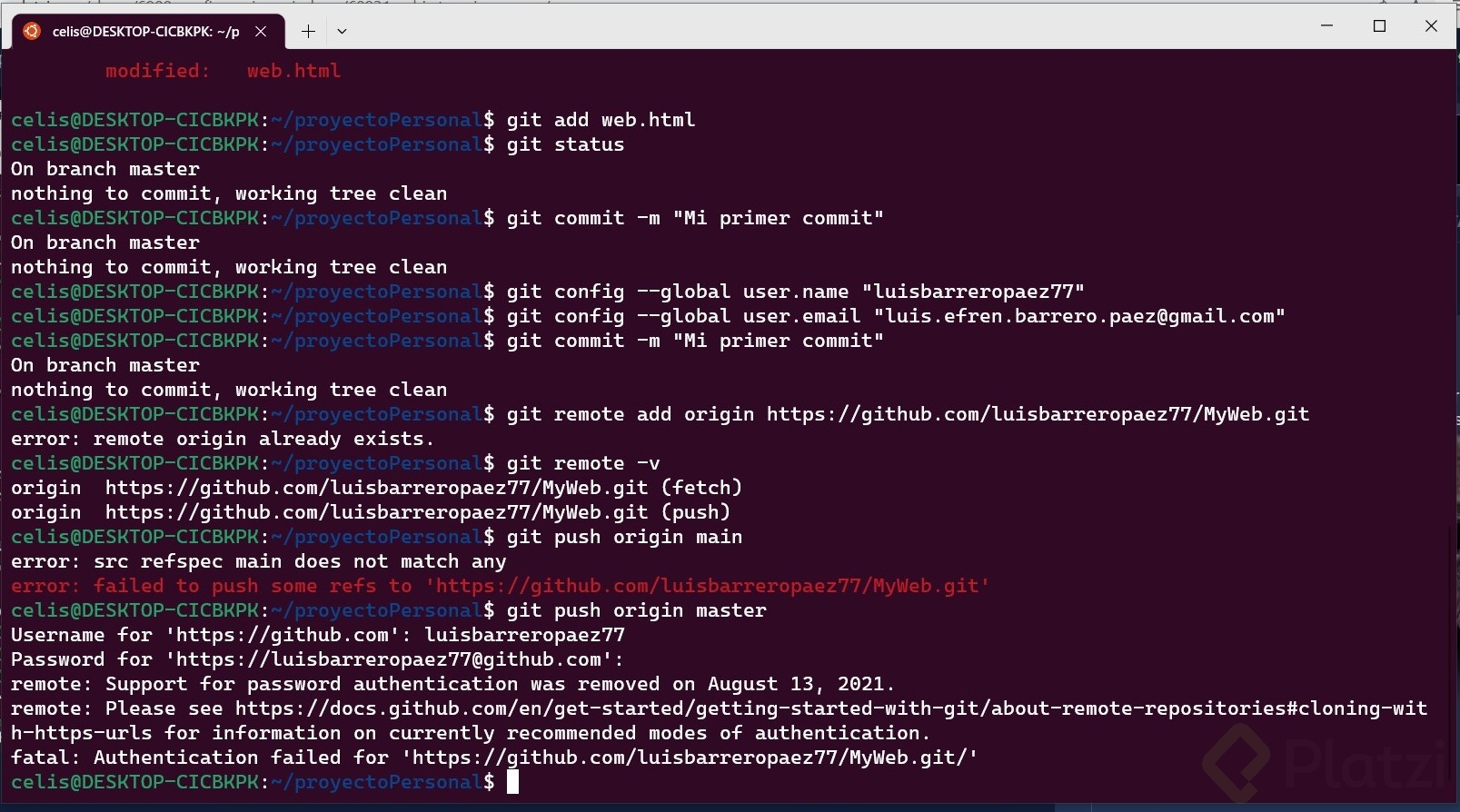The image size is (1460, 812).
Task: Open the docs.github.com about-remote-repositories link
Action: tap(831, 708)
